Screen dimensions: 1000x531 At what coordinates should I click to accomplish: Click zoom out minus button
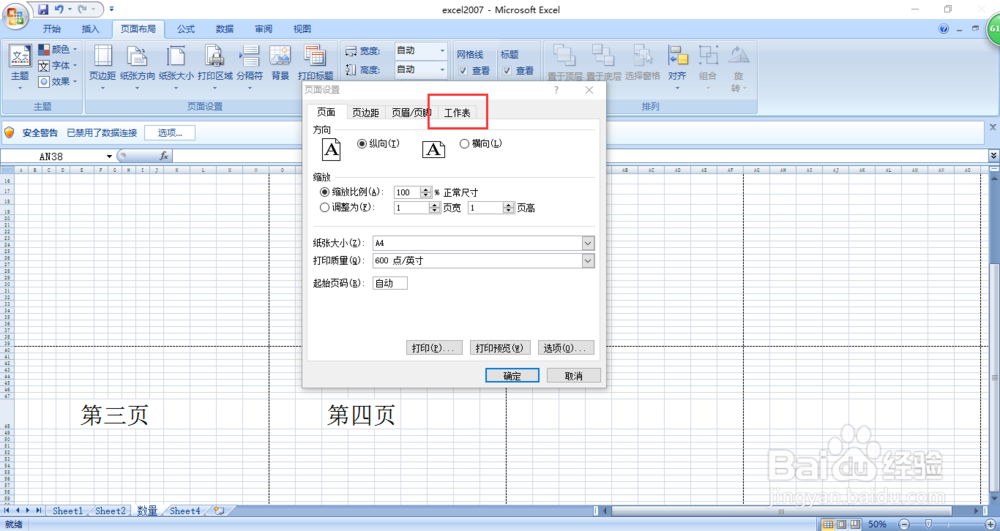click(x=904, y=524)
